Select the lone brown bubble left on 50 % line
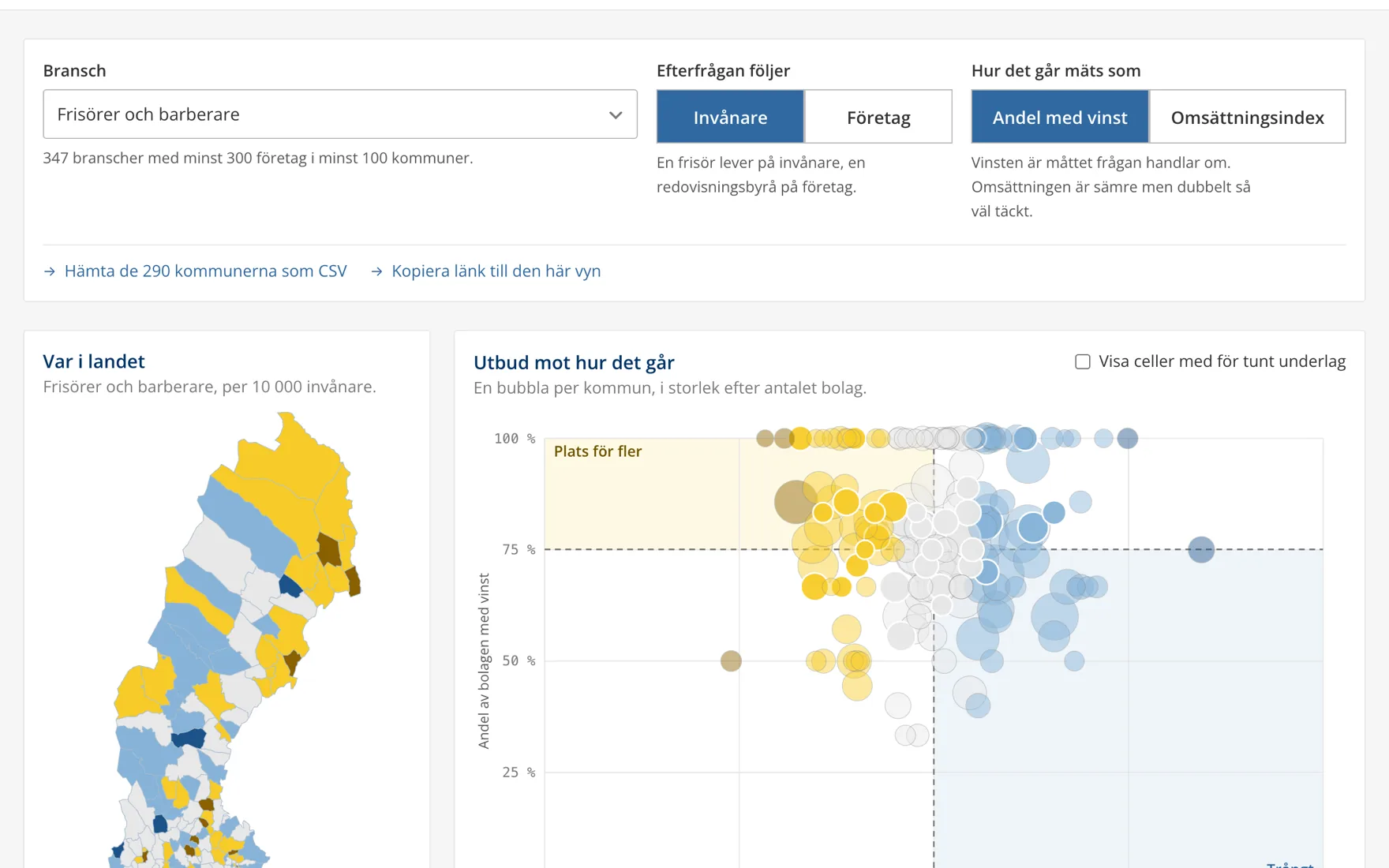The width and height of the screenshot is (1389, 868). click(731, 660)
